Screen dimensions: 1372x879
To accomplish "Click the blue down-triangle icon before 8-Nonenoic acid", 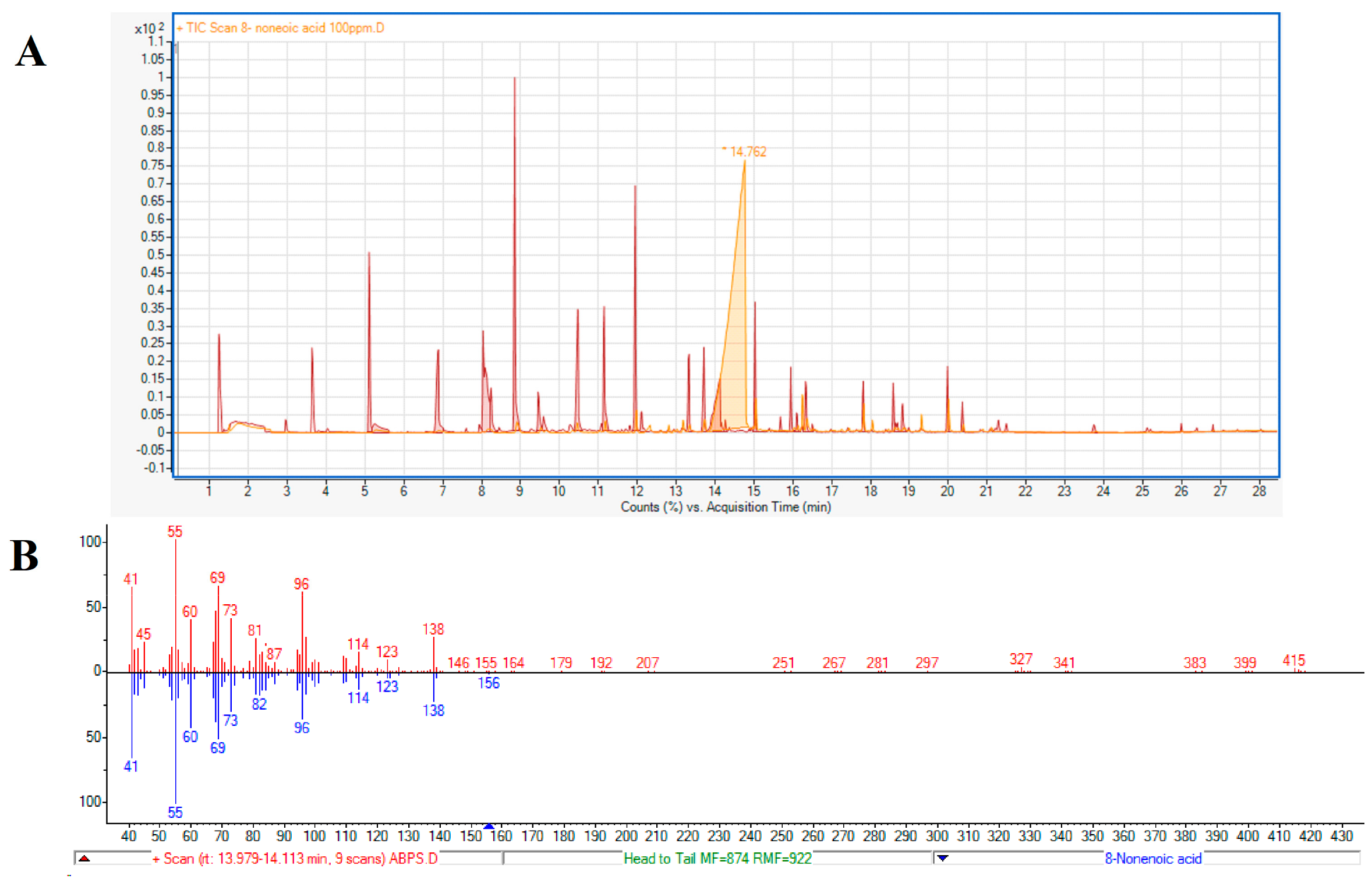I will tap(942, 858).
